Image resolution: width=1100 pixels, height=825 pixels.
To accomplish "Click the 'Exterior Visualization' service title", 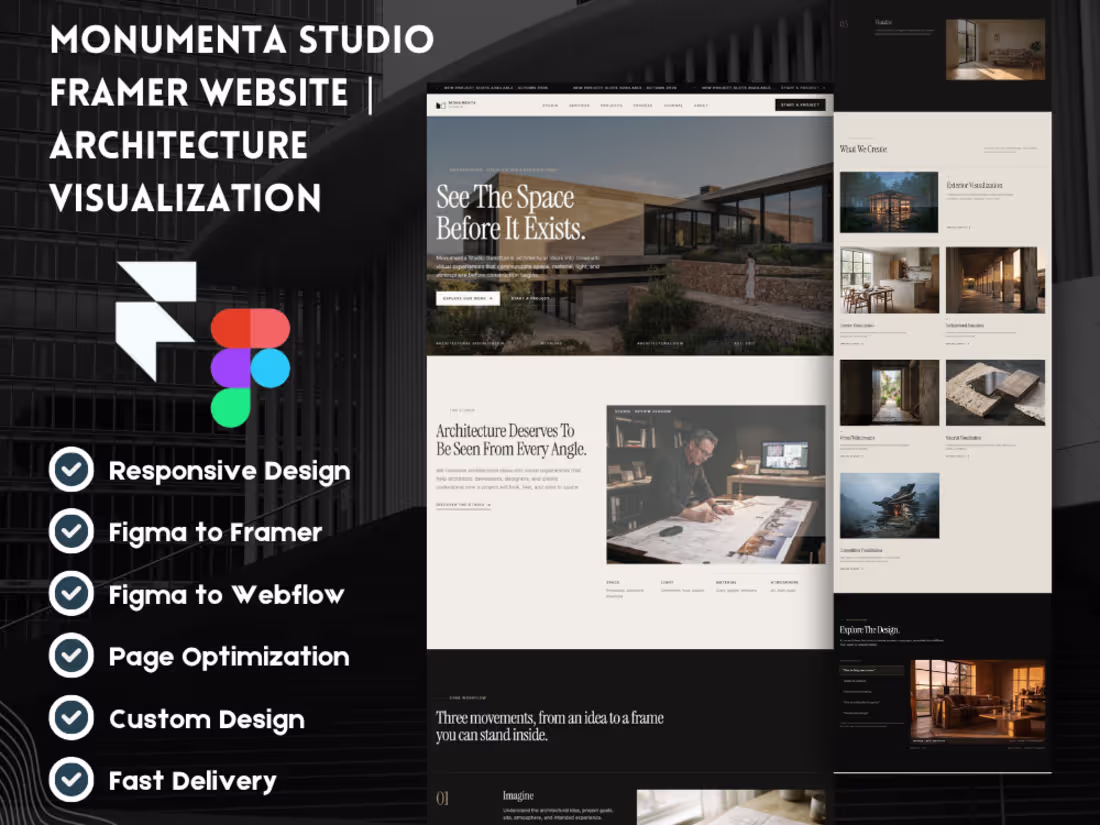I will (974, 185).
